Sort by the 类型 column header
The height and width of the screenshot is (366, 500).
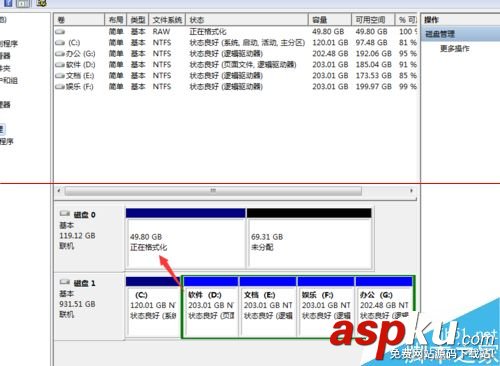coord(138,20)
